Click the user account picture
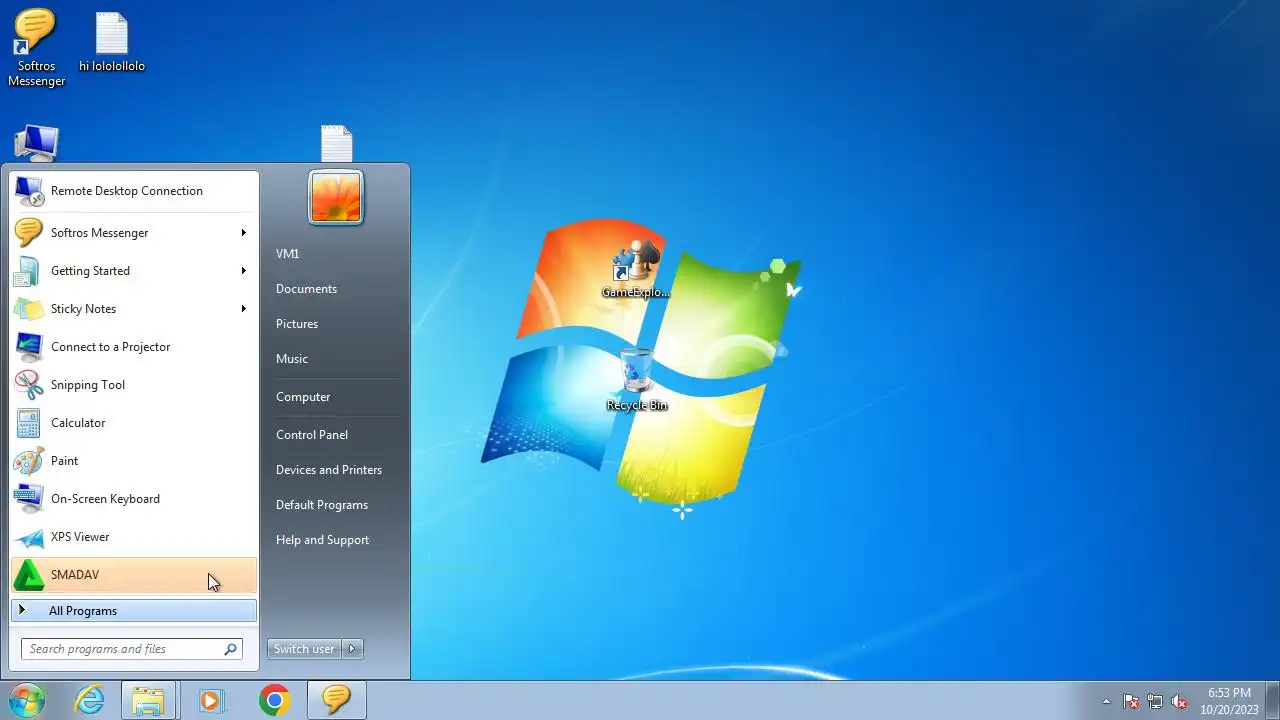The width and height of the screenshot is (1280, 720). (336, 197)
